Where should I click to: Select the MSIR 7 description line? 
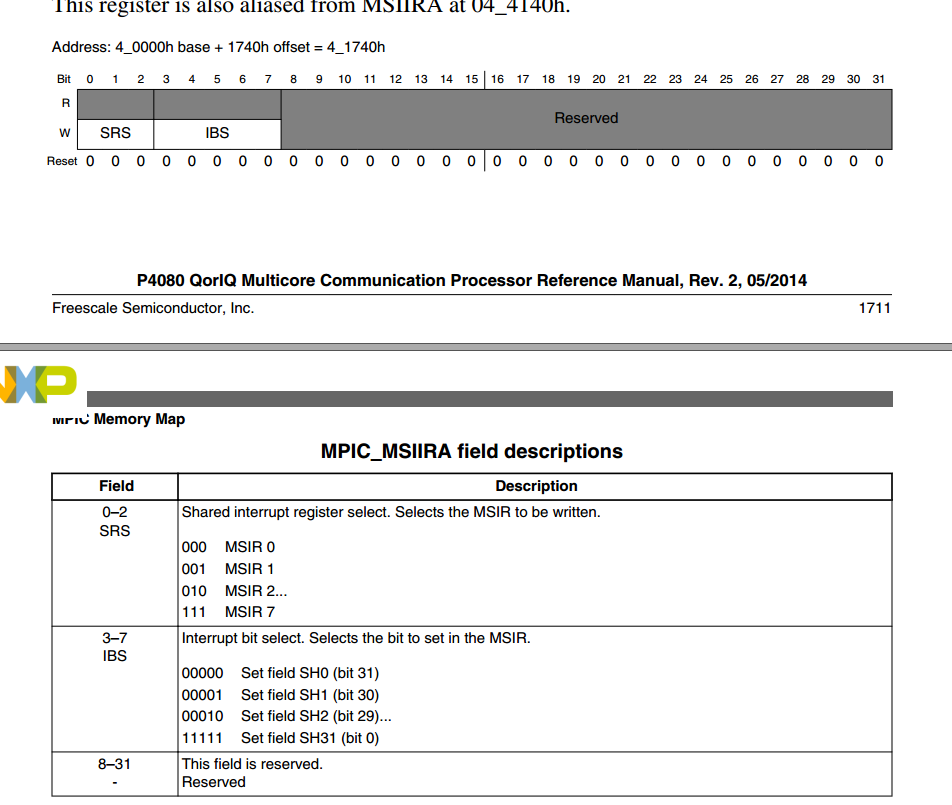point(227,612)
